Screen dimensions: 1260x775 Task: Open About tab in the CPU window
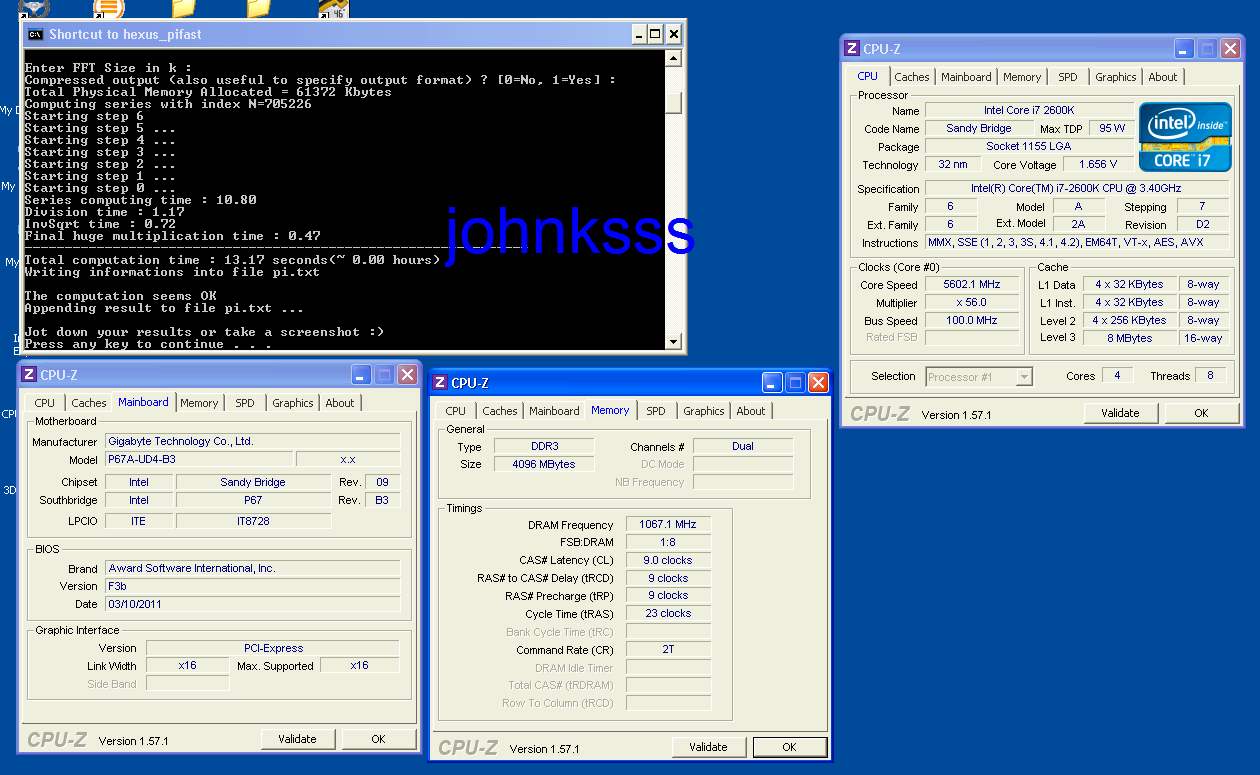tap(1163, 77)
